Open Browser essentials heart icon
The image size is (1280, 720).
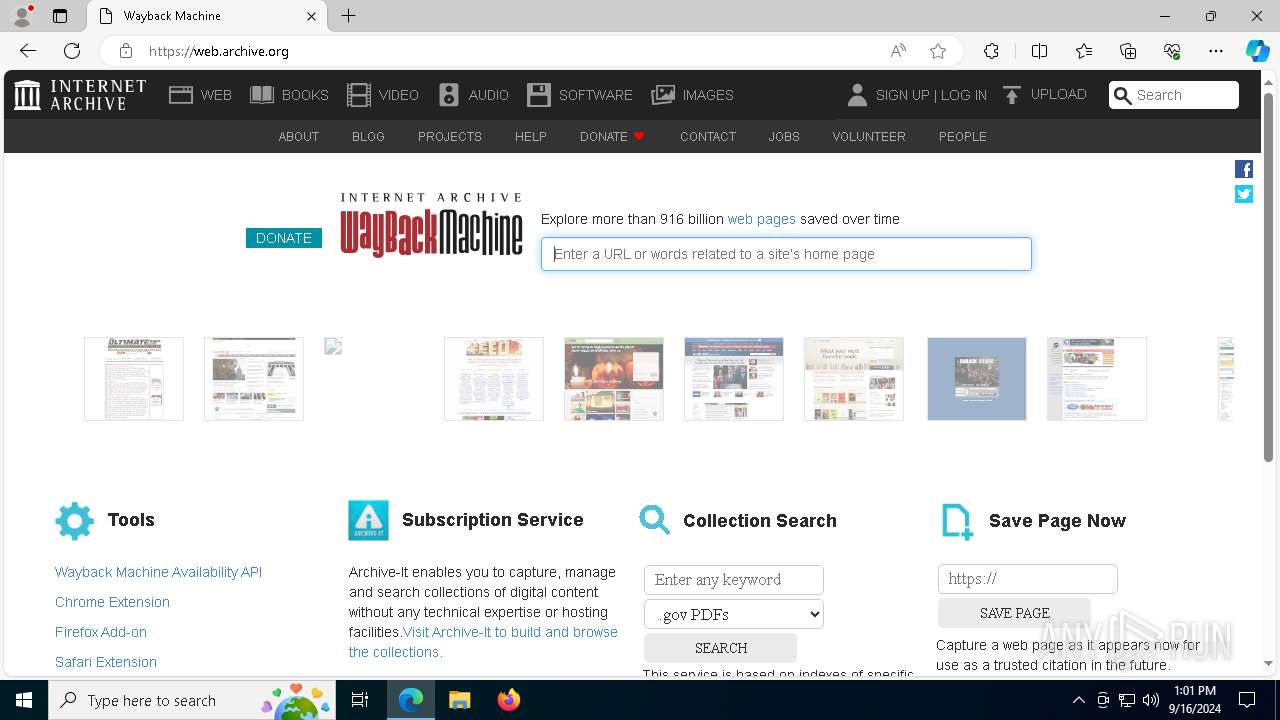[1172, 51]
